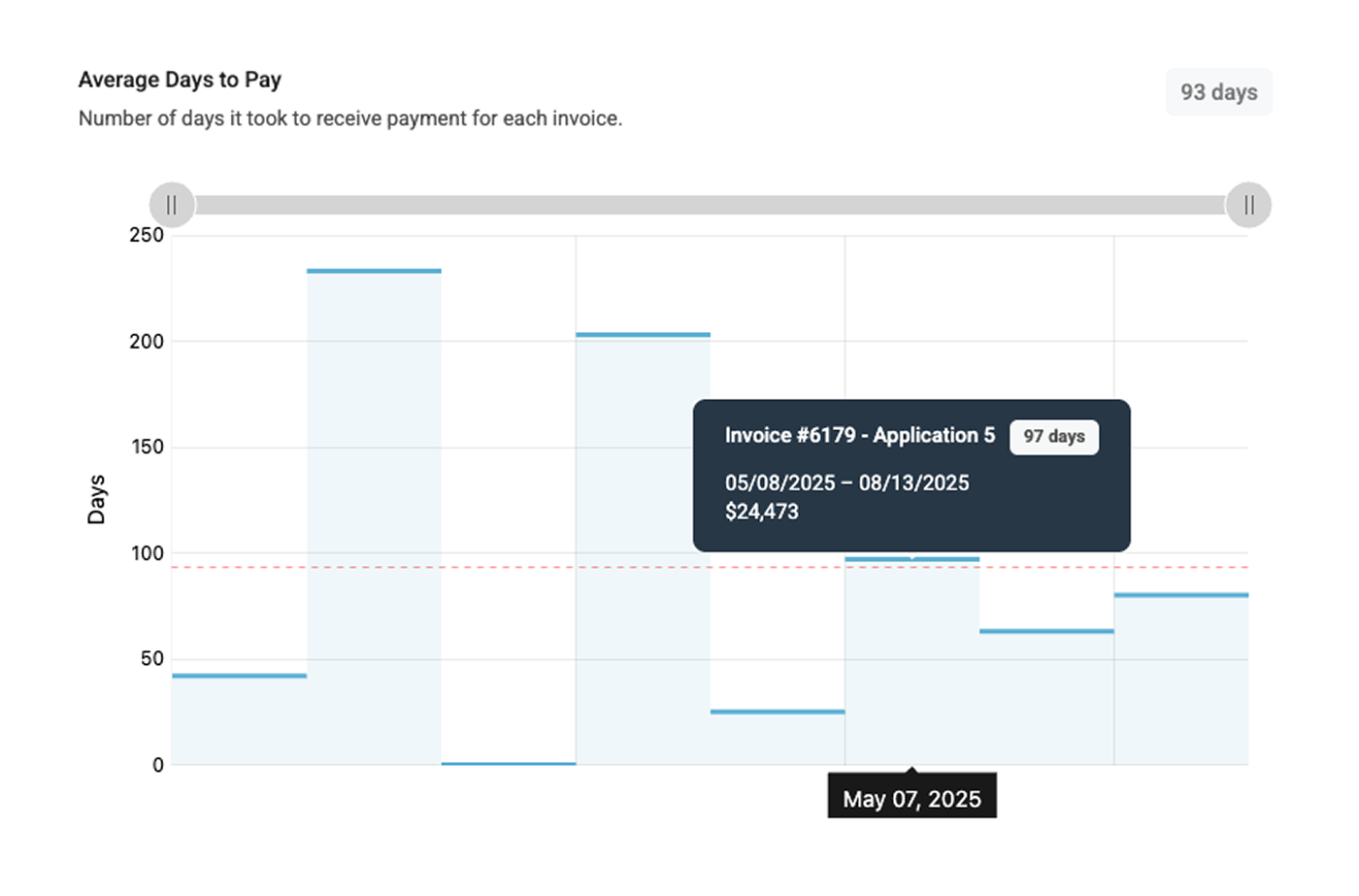Select the first bar near 42 days
This screenshot has width=1359, height=896.
[239, 718]
